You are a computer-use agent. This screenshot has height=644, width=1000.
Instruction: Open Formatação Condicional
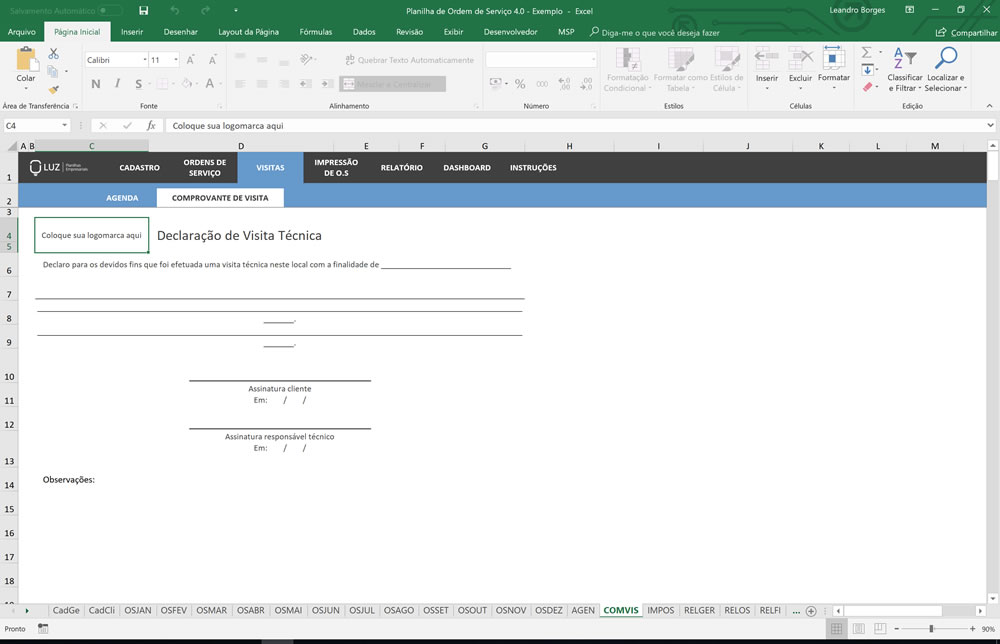pyautogui.click(x=627, y=70)
